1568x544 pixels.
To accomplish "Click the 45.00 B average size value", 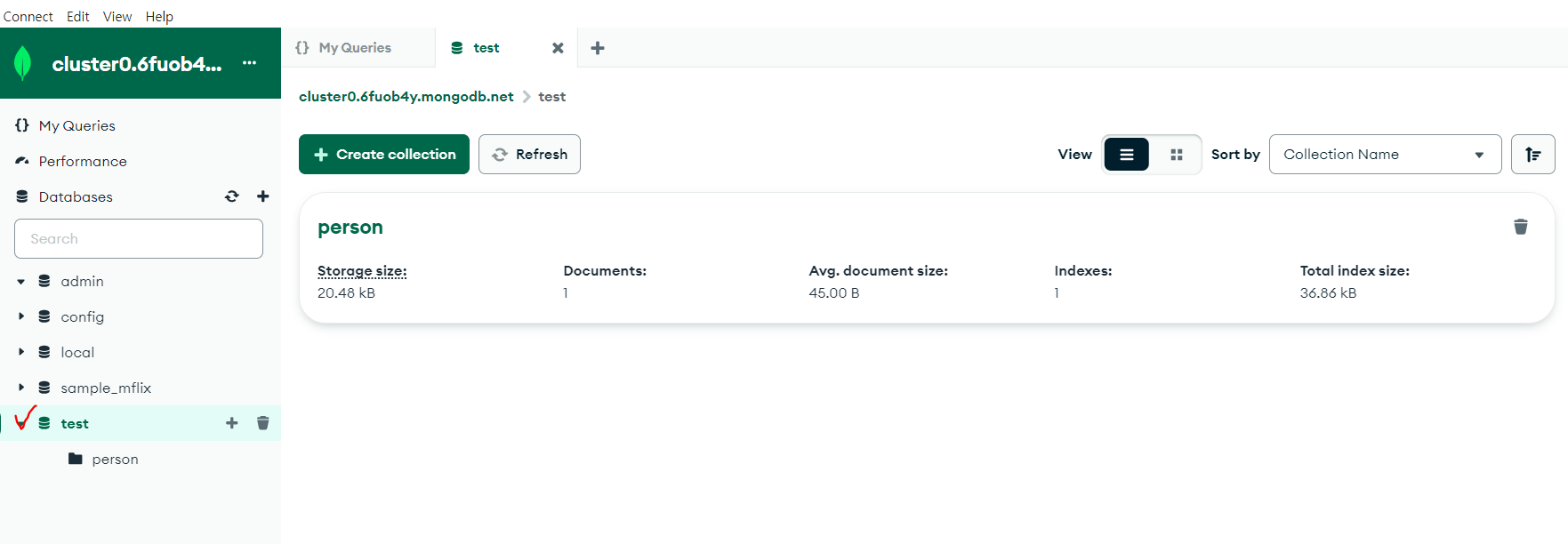I will click(x=834, y=292).
